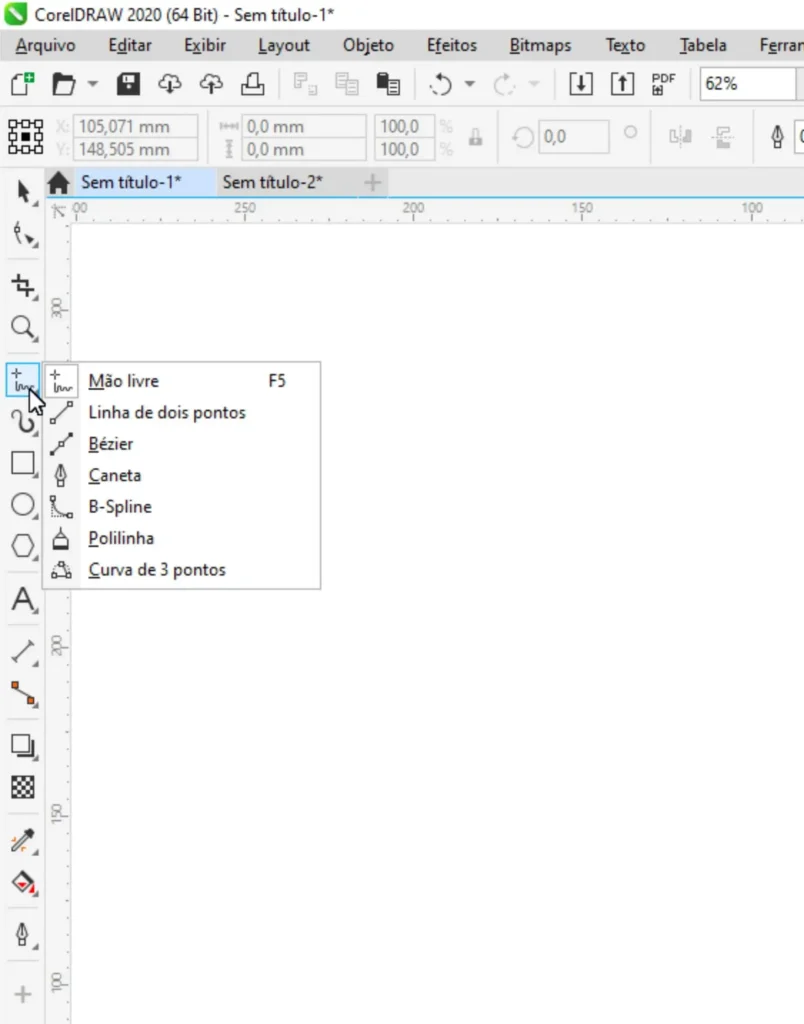Viewport: 804px width, 1024px height.
Task: Open the Layout menu
Action: [x=284, y=45]
